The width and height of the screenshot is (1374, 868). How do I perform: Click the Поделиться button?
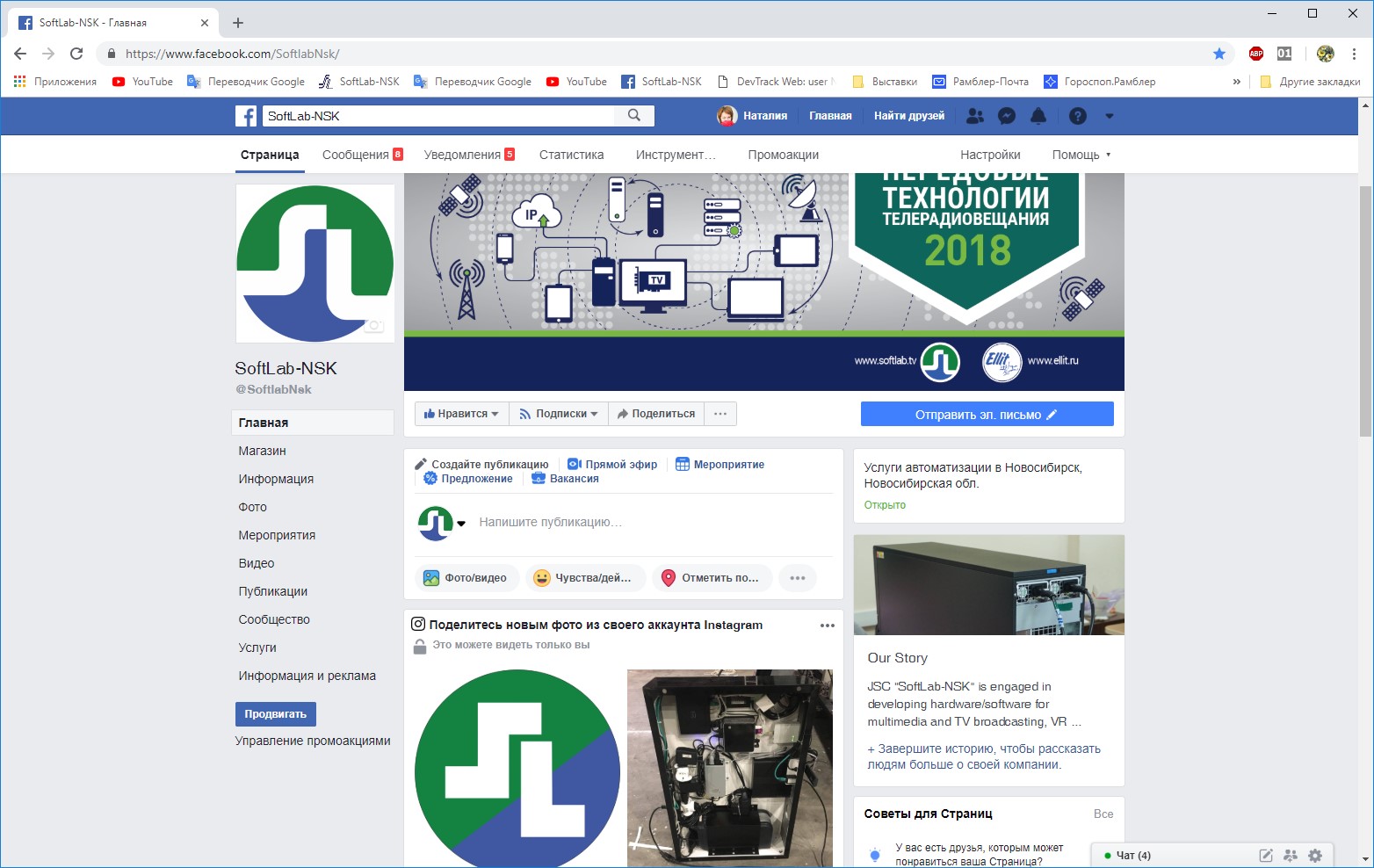click(655, 414)
